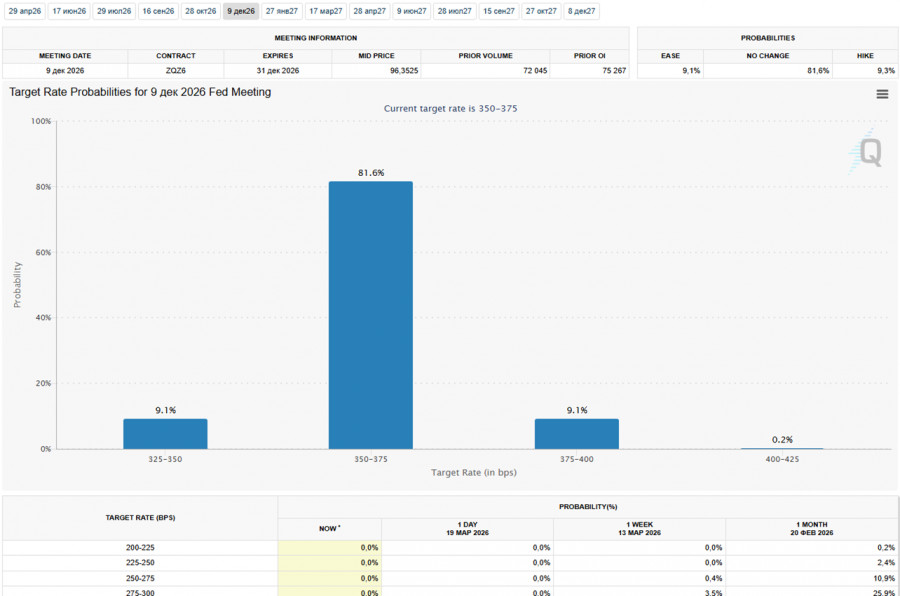Select the 15 сен27 meeting tab
This screenshot has height=596, width=900.
[x=499, y=11]
